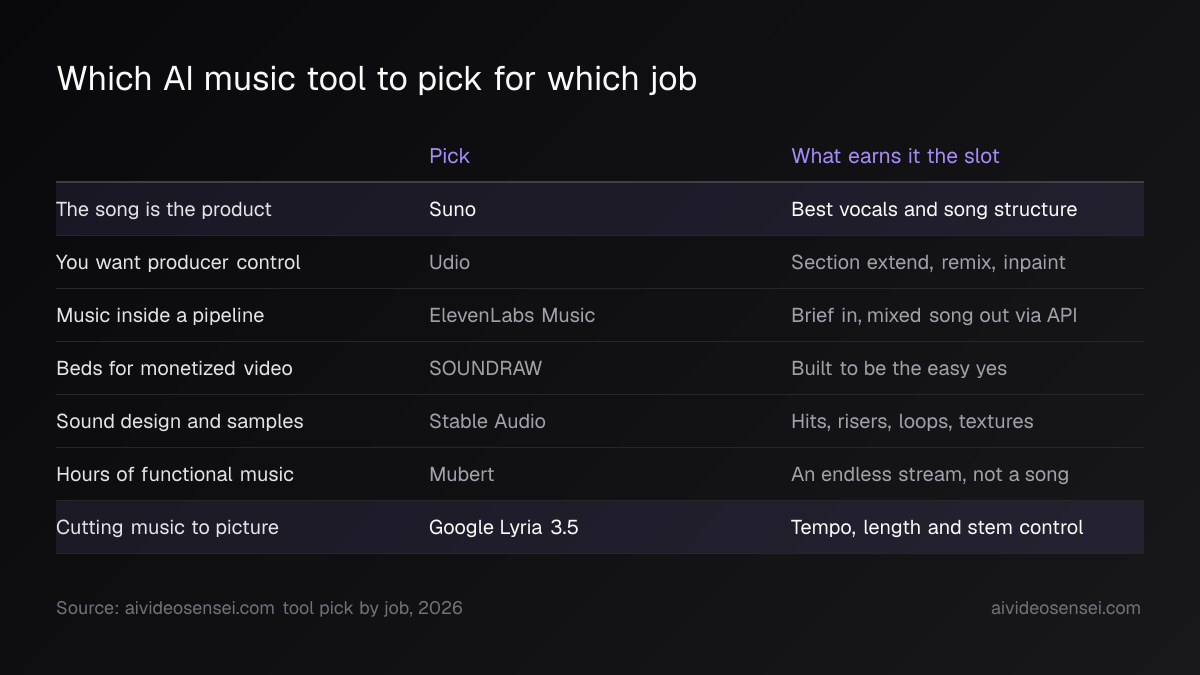Click 'The song is the product' row label
Viewport: 1200px width, 675px height.
[164, 209]
